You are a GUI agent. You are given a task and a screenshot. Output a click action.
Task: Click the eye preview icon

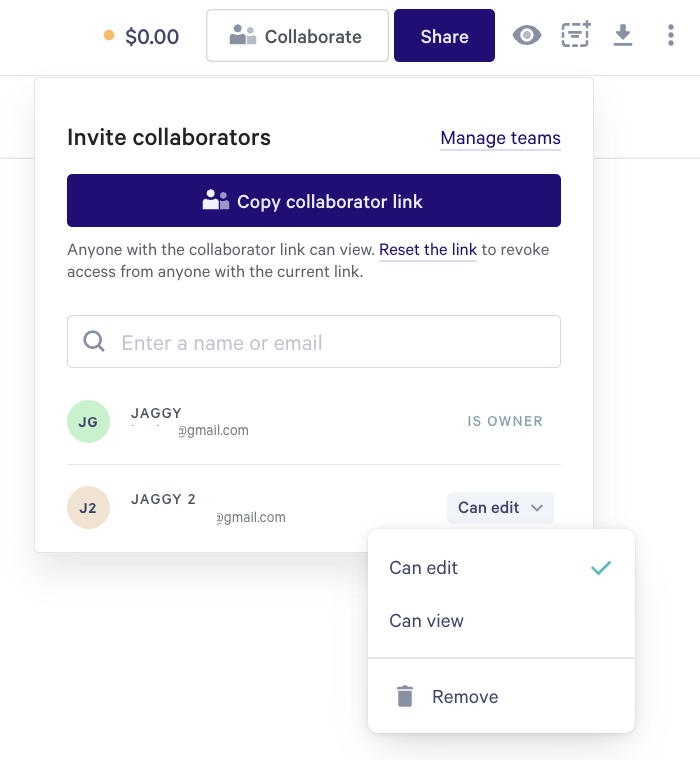[526, 35]
